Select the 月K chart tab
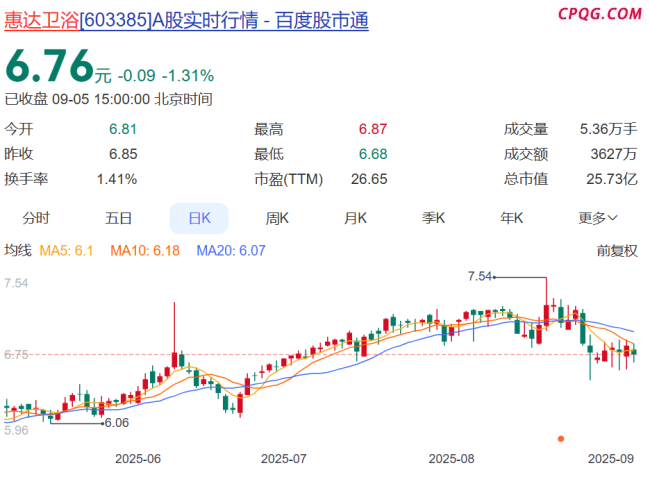Screen dimensions: 650x477 pos(355,218)
